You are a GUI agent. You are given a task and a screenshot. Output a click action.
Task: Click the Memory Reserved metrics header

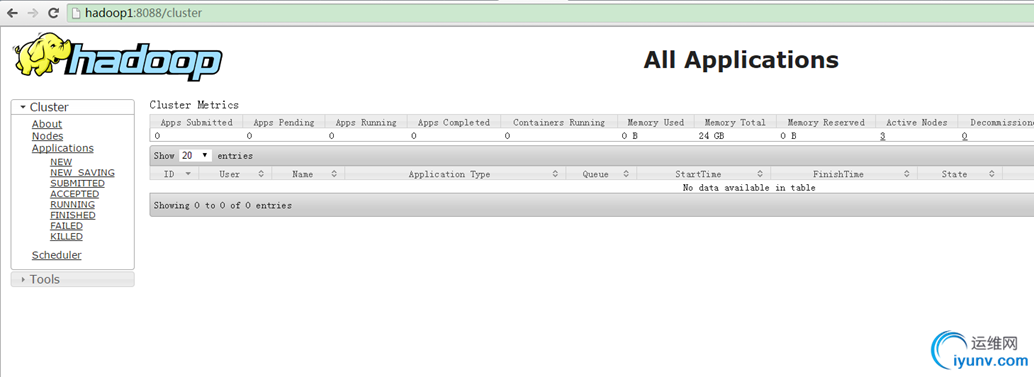pyautogui.click(x=826, y=122)
